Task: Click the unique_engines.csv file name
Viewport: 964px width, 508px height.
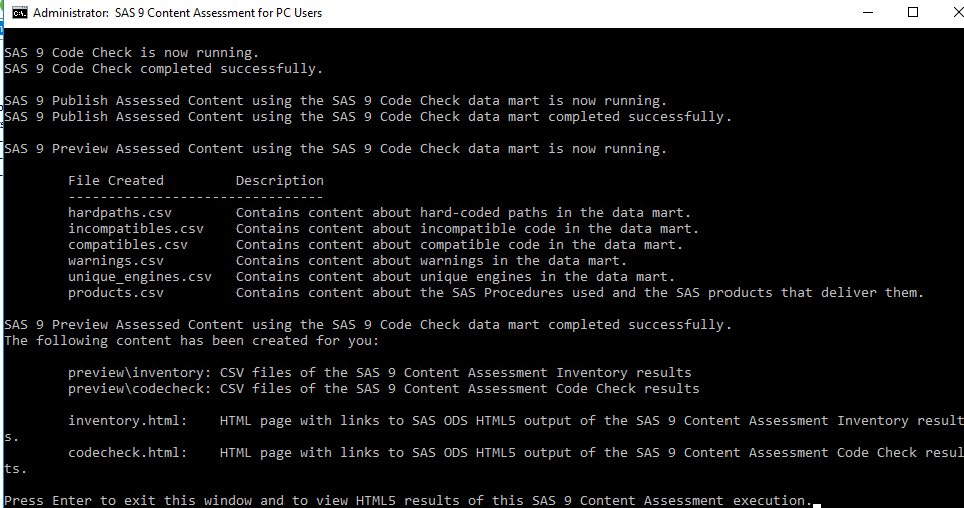Action: tap(139, 277)
